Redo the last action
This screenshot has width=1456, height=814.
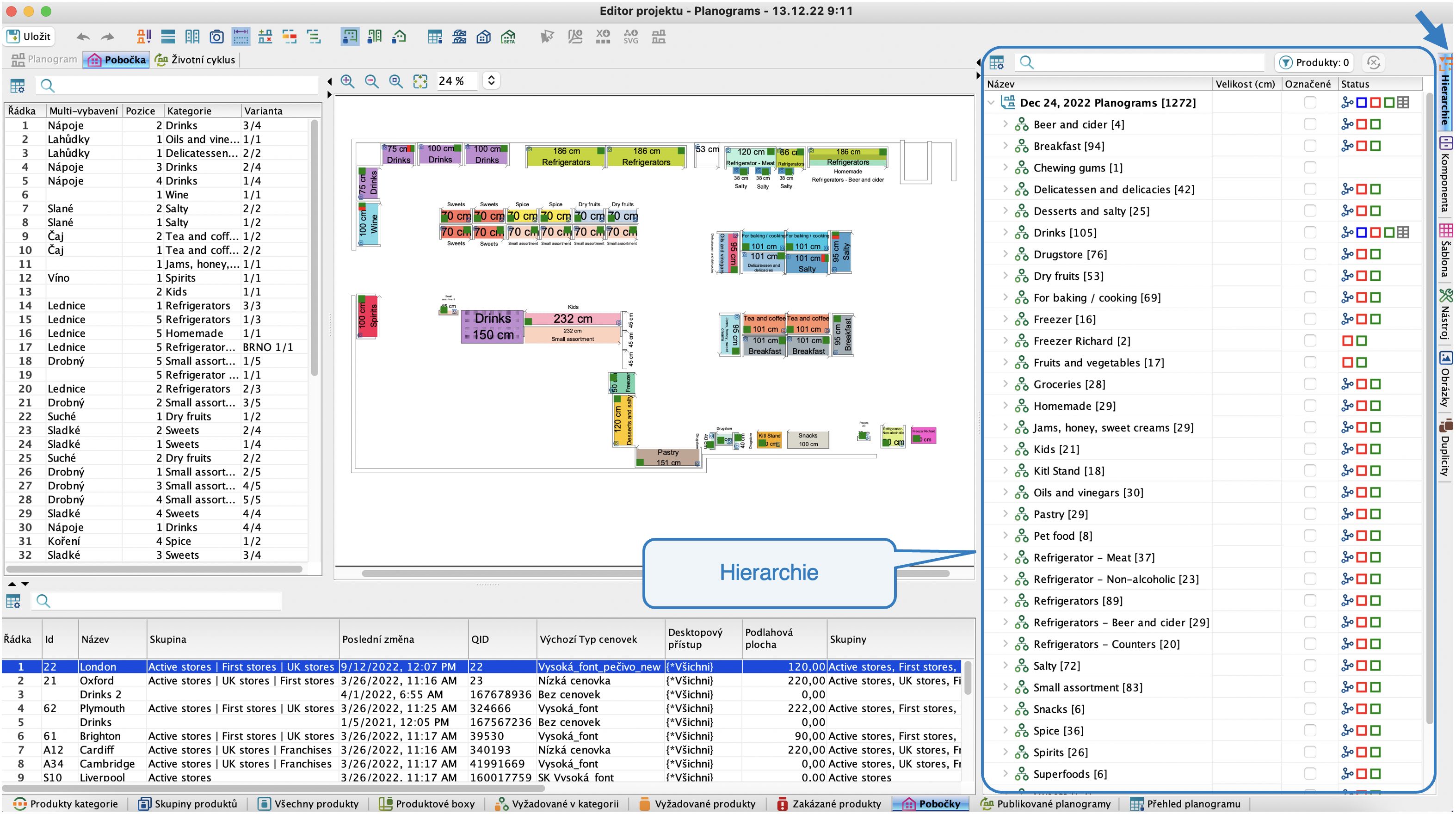107,37
